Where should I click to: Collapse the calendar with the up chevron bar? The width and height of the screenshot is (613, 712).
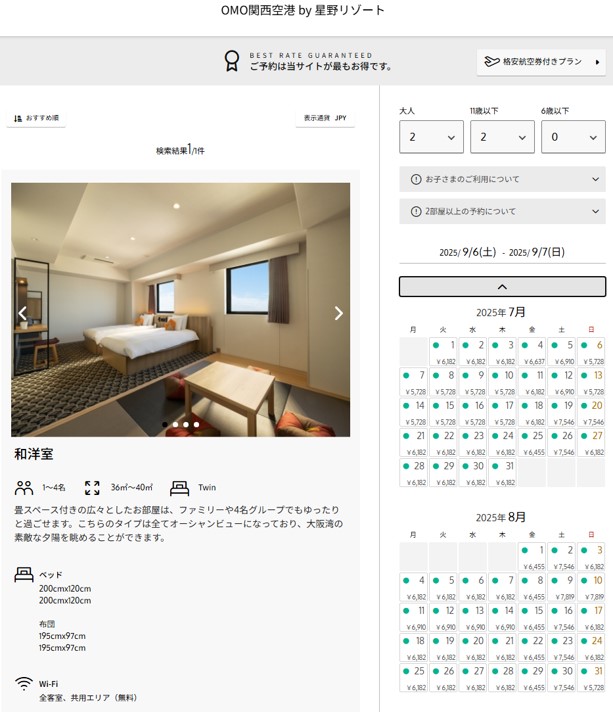point(502,286)
